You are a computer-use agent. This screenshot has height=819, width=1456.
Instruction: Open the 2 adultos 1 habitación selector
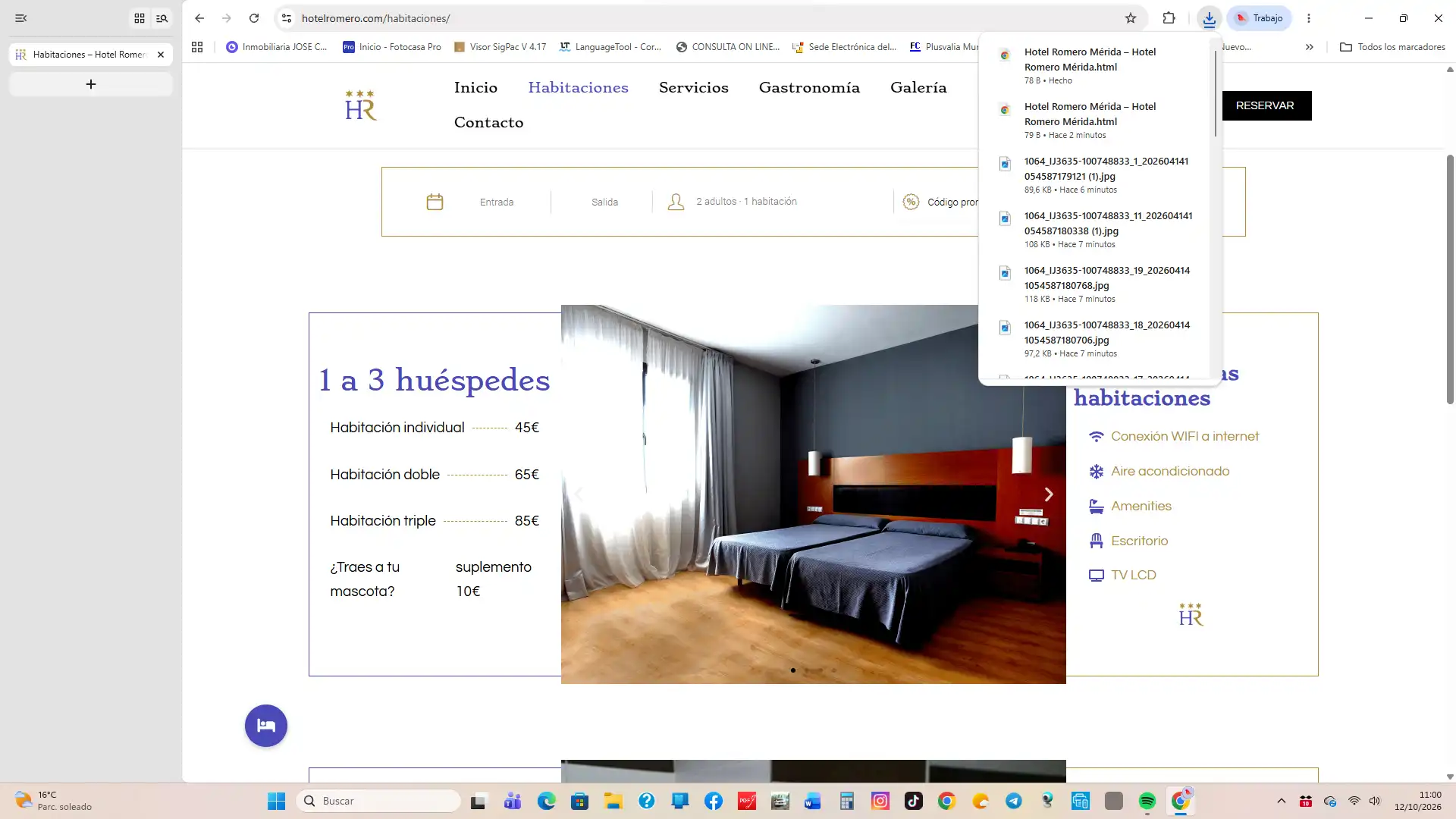coord(746,202)
